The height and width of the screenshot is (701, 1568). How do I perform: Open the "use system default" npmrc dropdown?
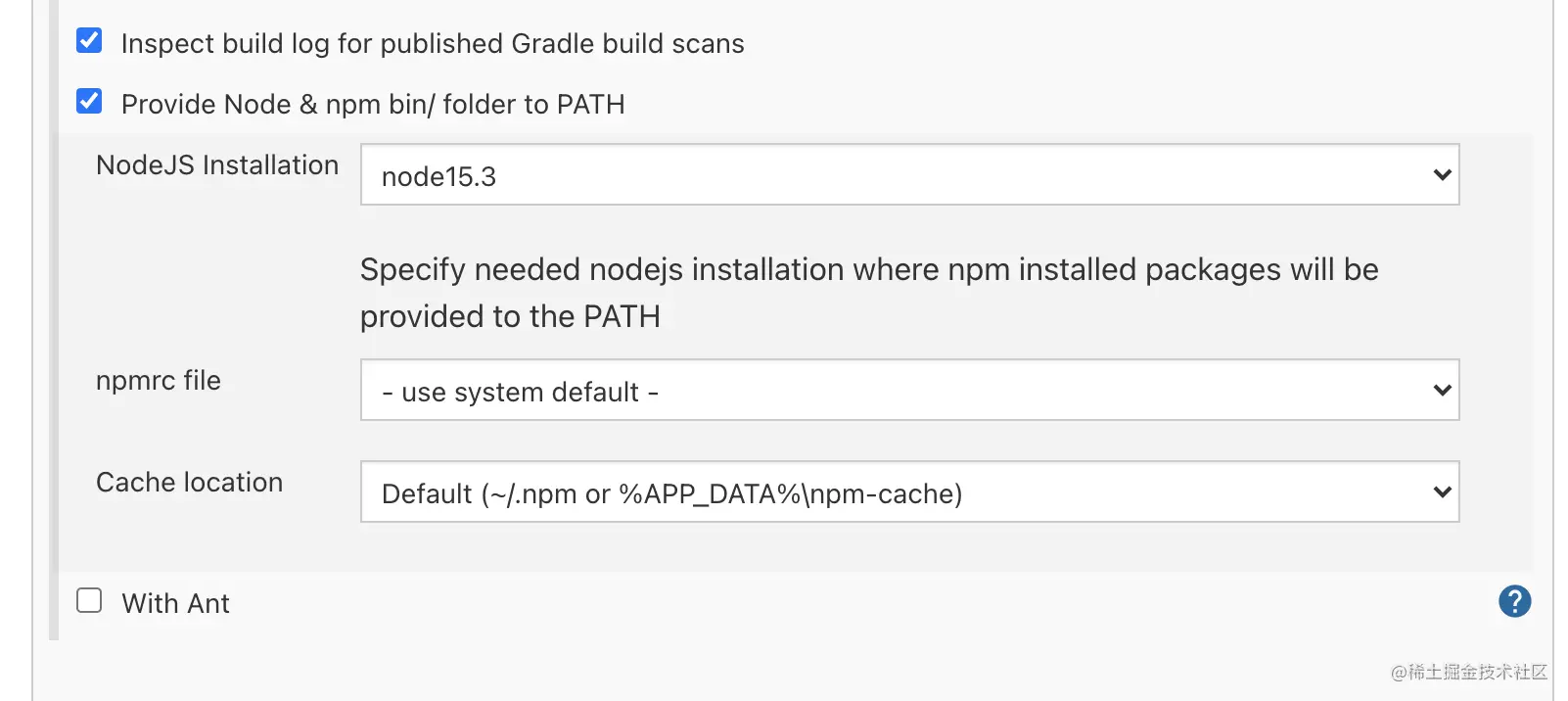[908, 391]
